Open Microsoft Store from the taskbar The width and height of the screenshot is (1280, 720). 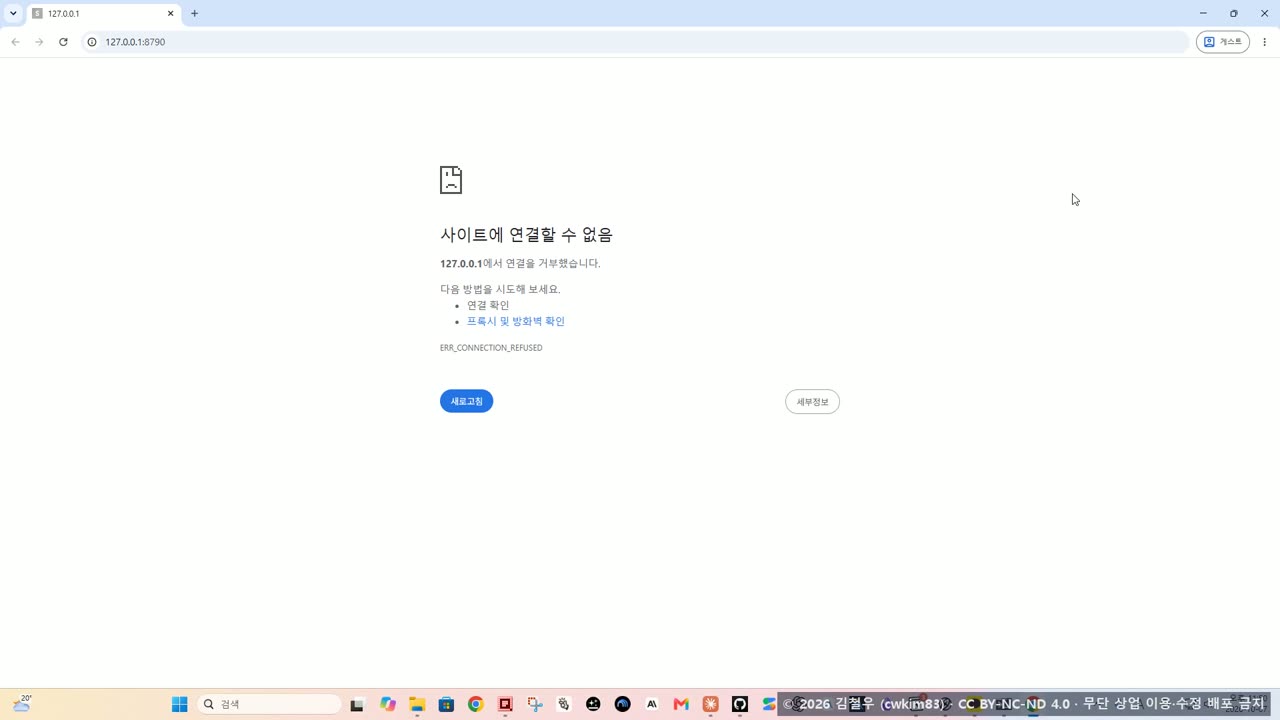click(446, 704)
